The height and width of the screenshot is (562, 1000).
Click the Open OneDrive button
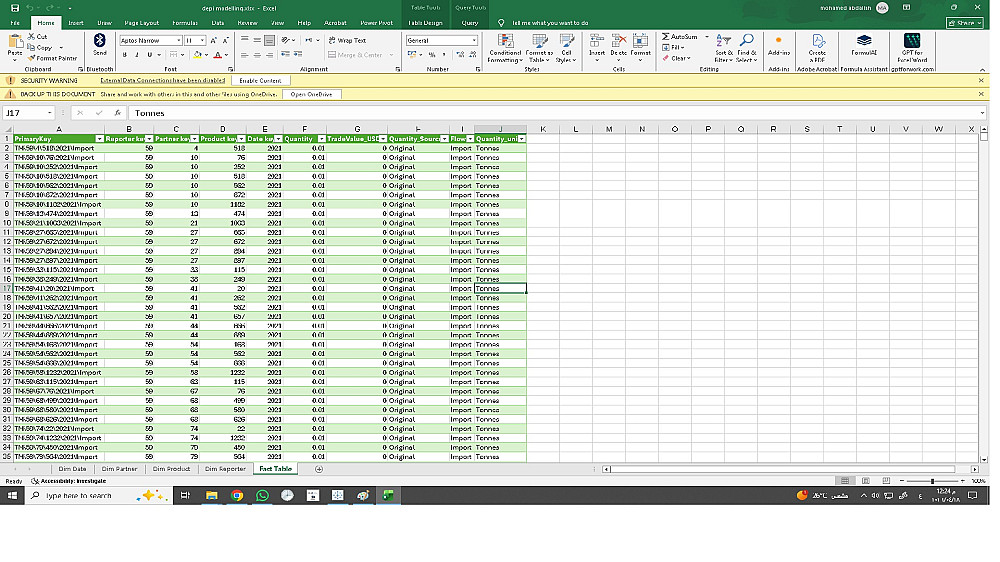[x=311, y=94]
